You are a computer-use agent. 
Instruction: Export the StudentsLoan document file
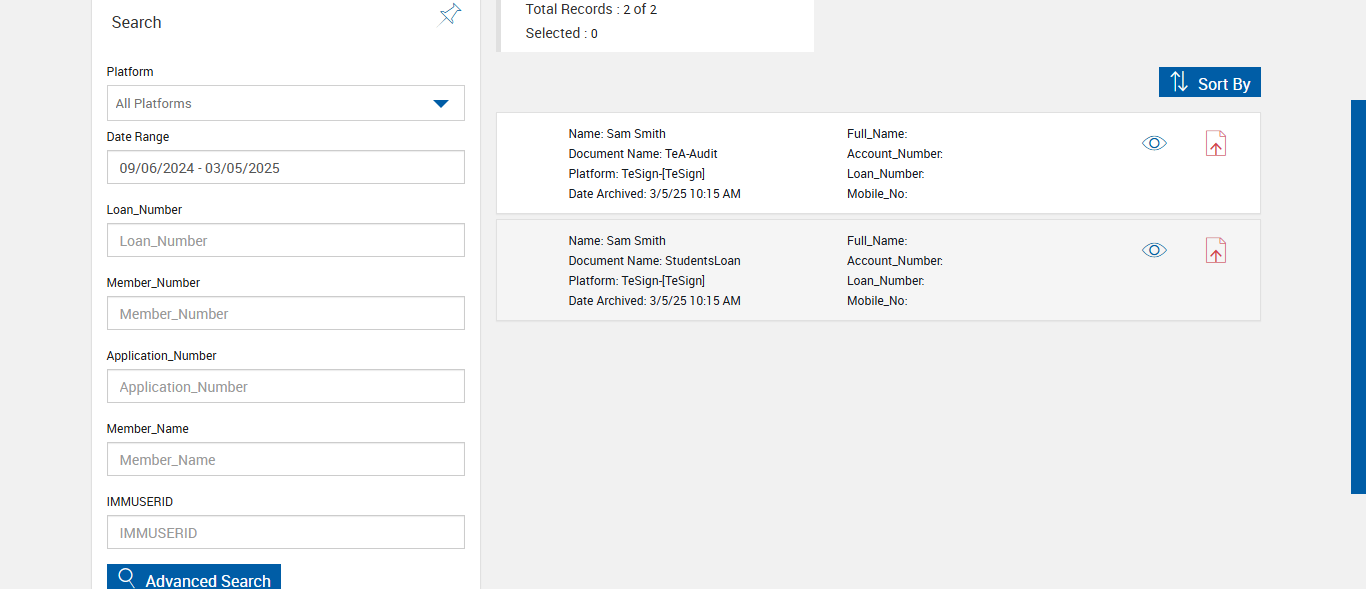pyautogui.click(x=1215, y=251)
